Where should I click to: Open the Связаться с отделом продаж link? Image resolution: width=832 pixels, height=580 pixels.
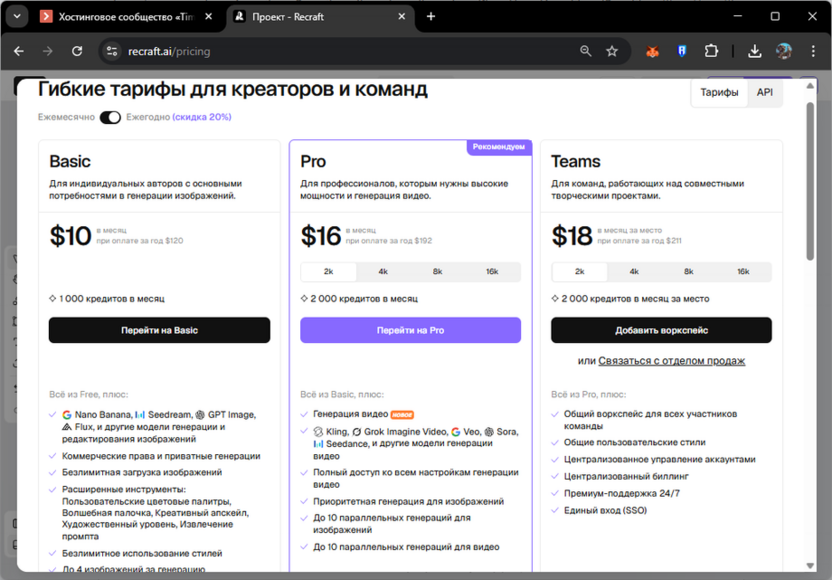click(672, 361)
